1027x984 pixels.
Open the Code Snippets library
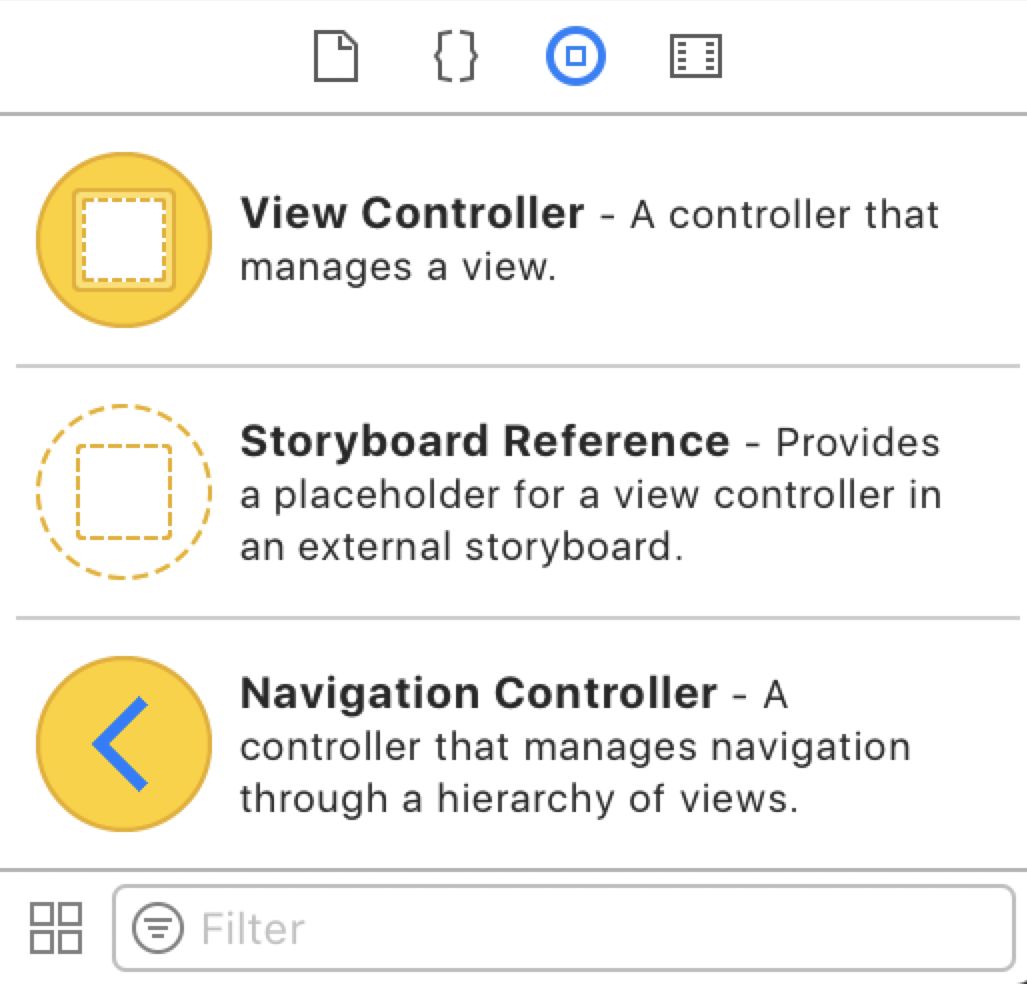455,56
